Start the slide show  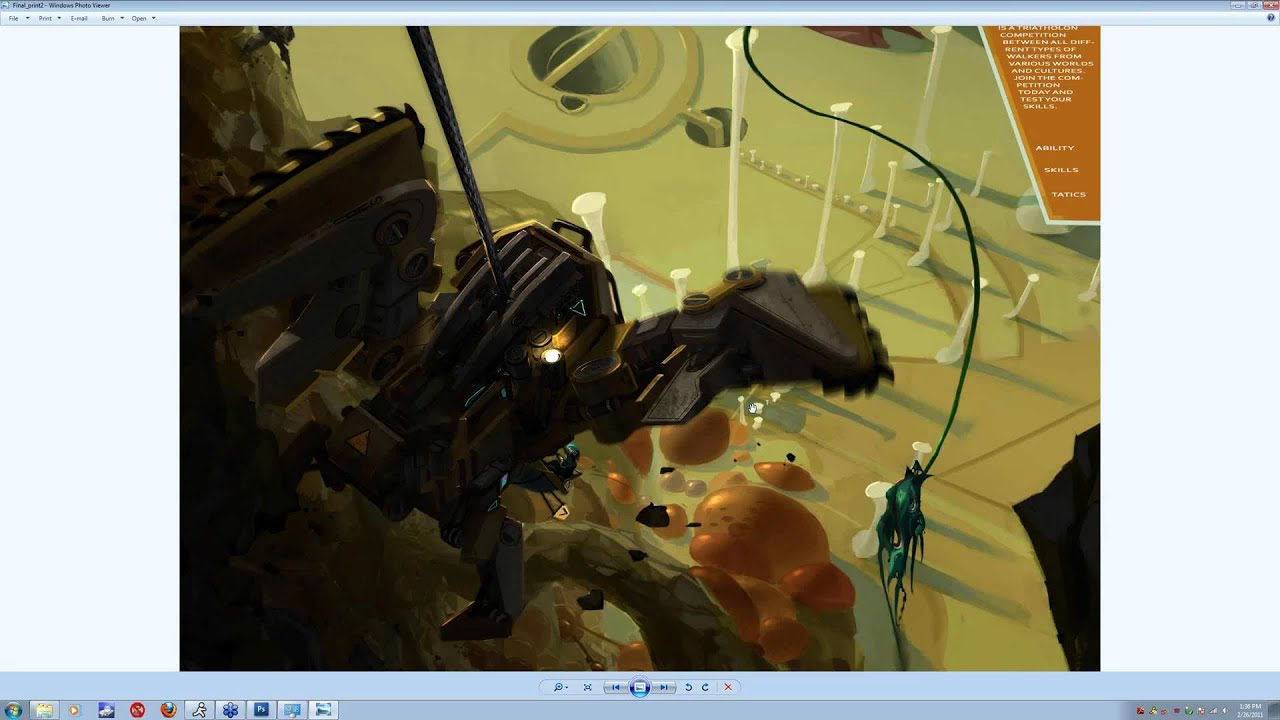pyautogui.click(x=640, y=687)
